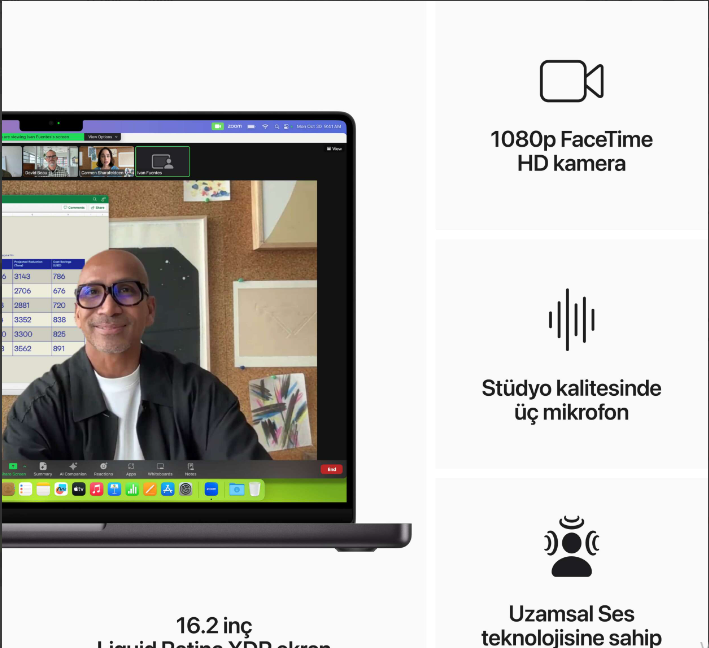The image size is (709, 648).
Task: Open the Summary tool in Zoom toolbar
Action: (x=43, y=468)
